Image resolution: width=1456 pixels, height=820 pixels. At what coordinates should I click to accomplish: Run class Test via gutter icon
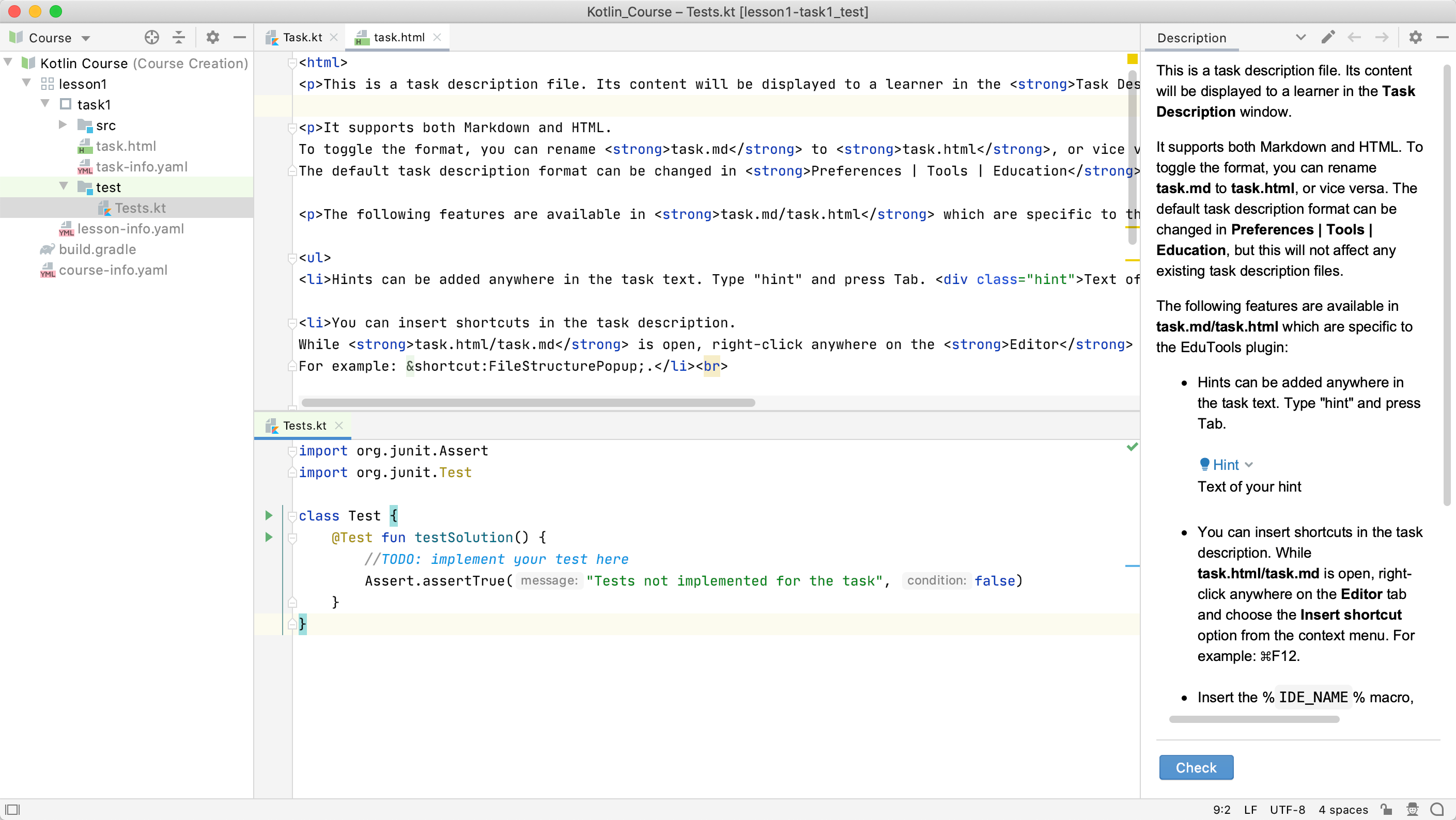pyautogui.click(x=269, y=515)
